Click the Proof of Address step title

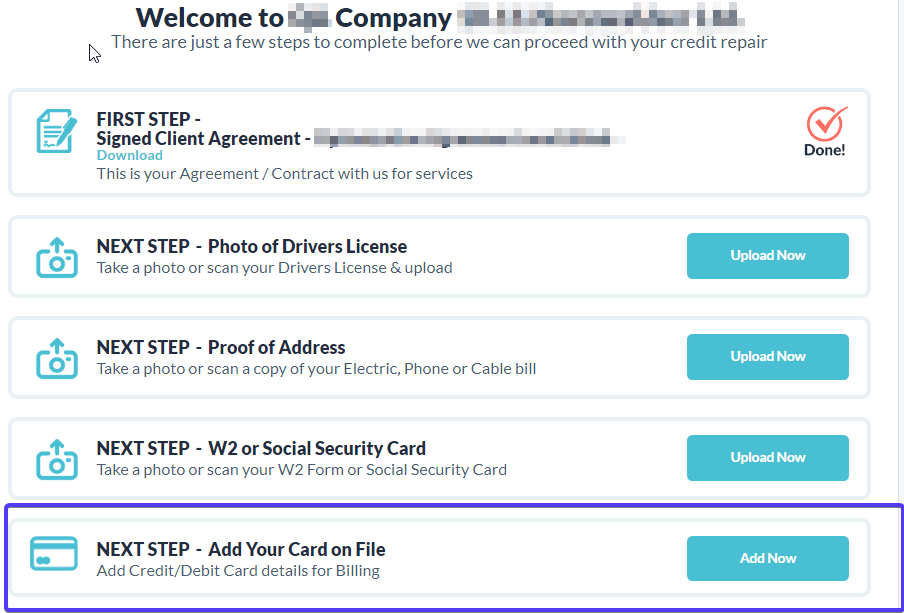220,347
